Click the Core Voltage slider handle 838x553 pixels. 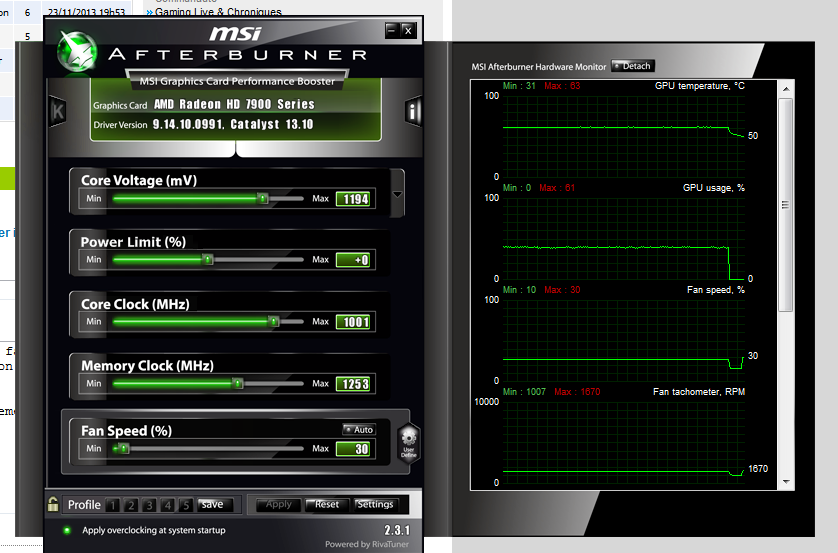tap(262, 199)
